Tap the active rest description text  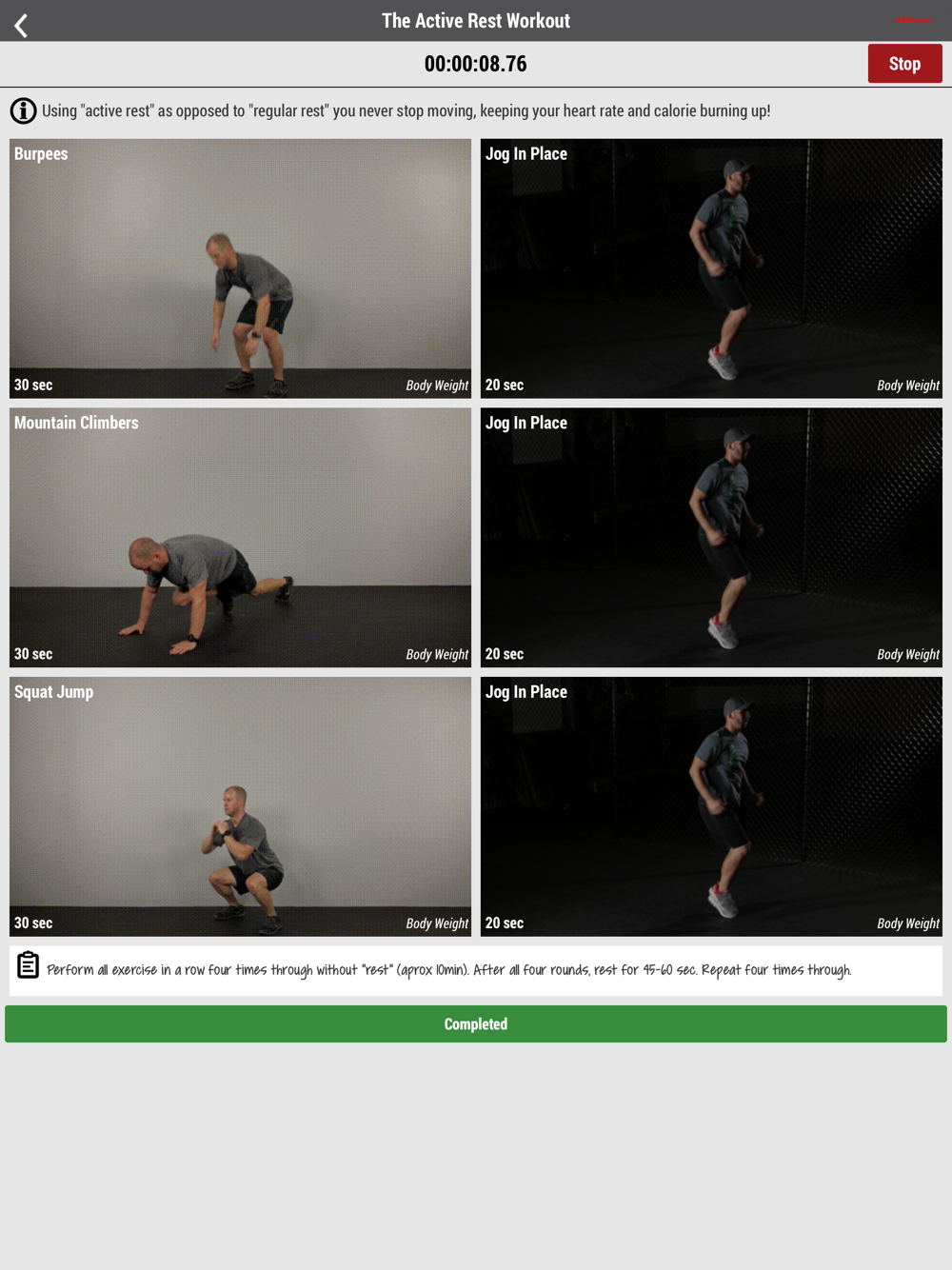tap(407, 110)
